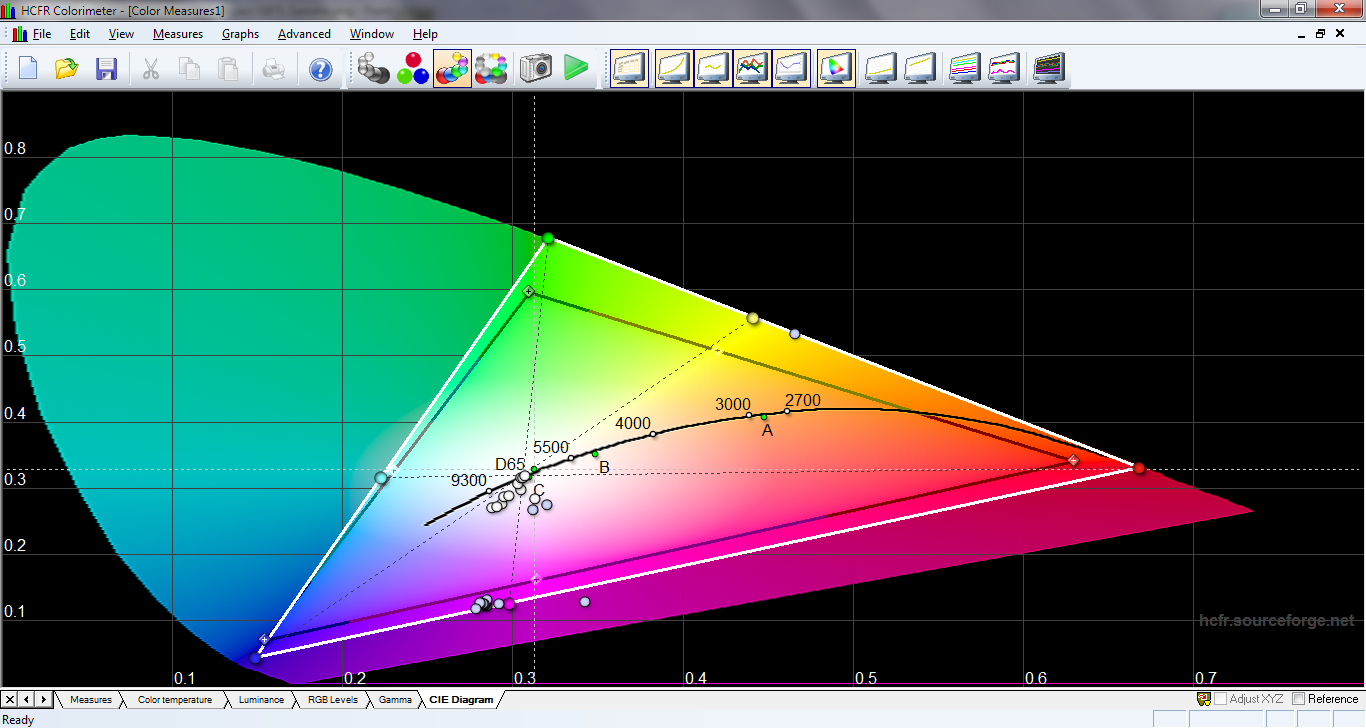
Task: Create a new document with the blank page icon
Action: [x=28, y=69]
